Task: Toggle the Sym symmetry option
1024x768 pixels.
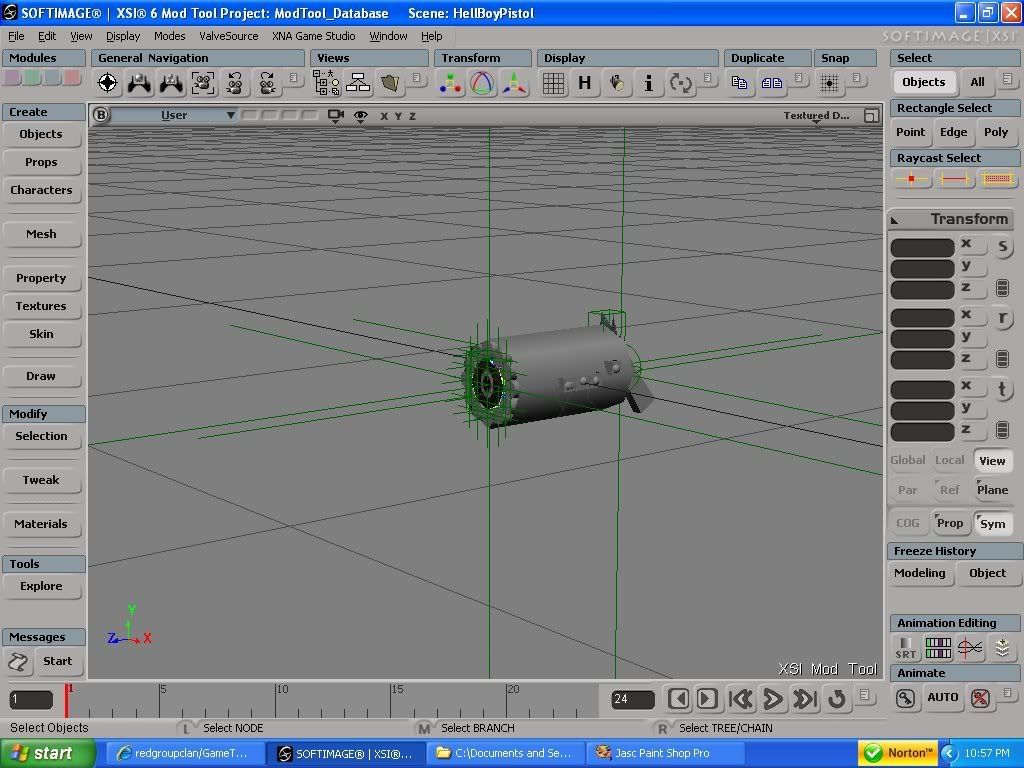Action: click(x=992, y=523)
